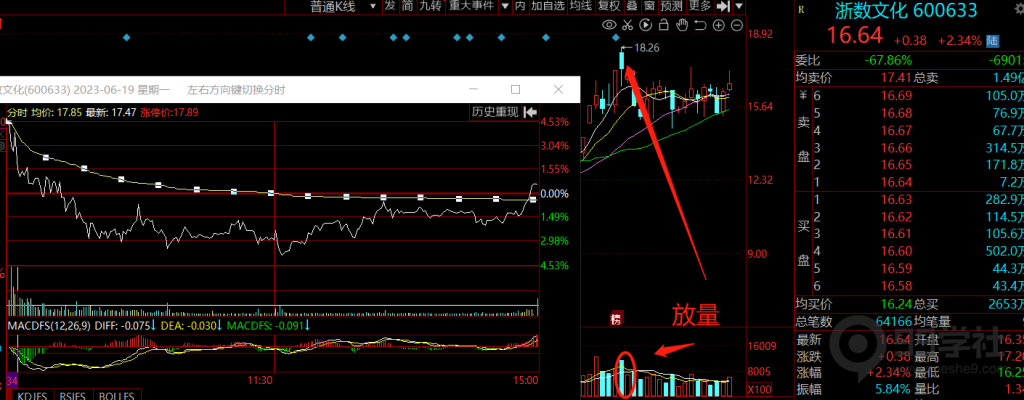This screenshot has height=400, width=1024.
Task: Toggle the 九转 indicator
Action: click(x=430, y=6)
